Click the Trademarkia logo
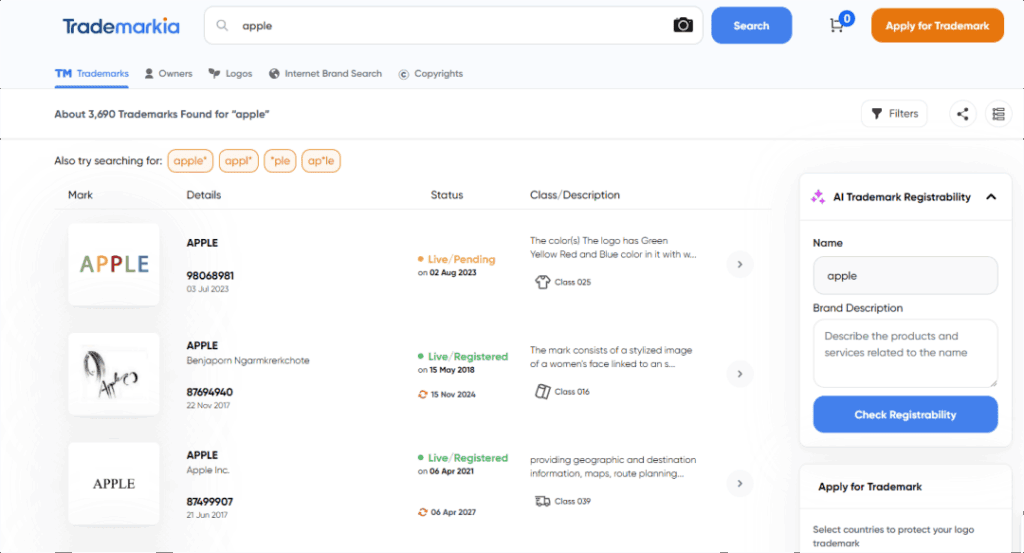 click(x=121, y=26)
